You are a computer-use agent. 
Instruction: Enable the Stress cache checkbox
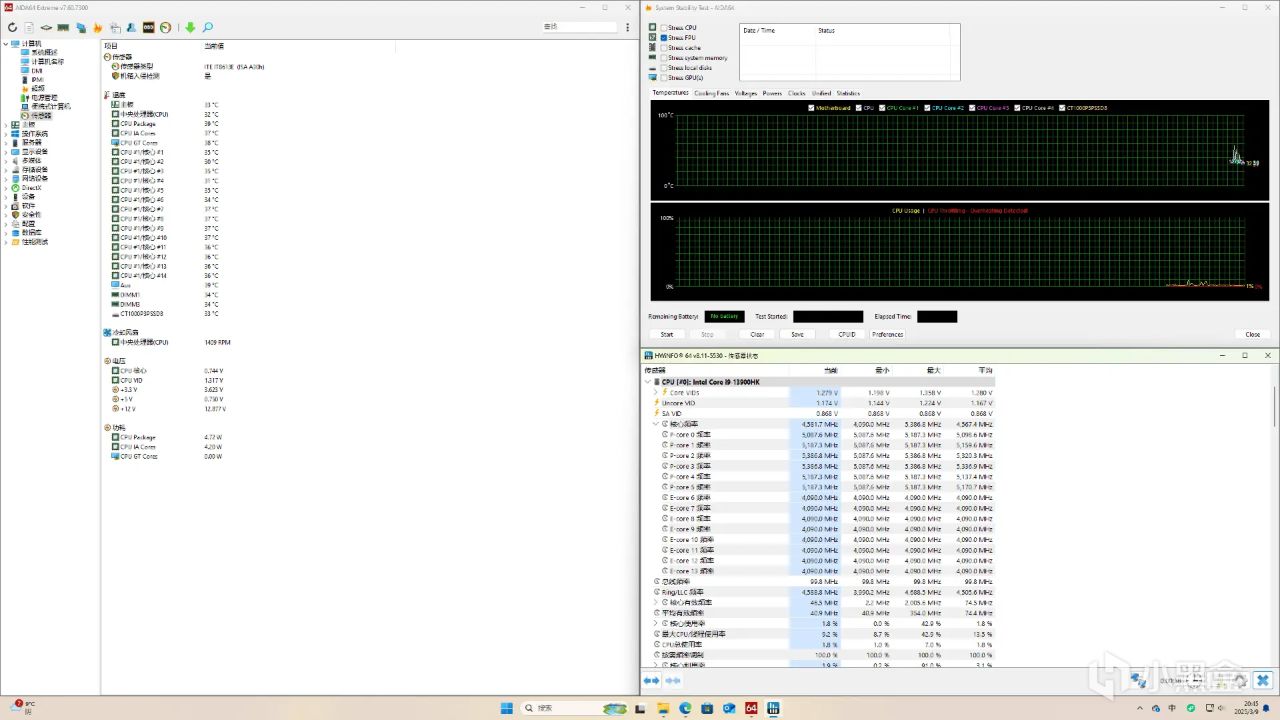tap(664, 47)
